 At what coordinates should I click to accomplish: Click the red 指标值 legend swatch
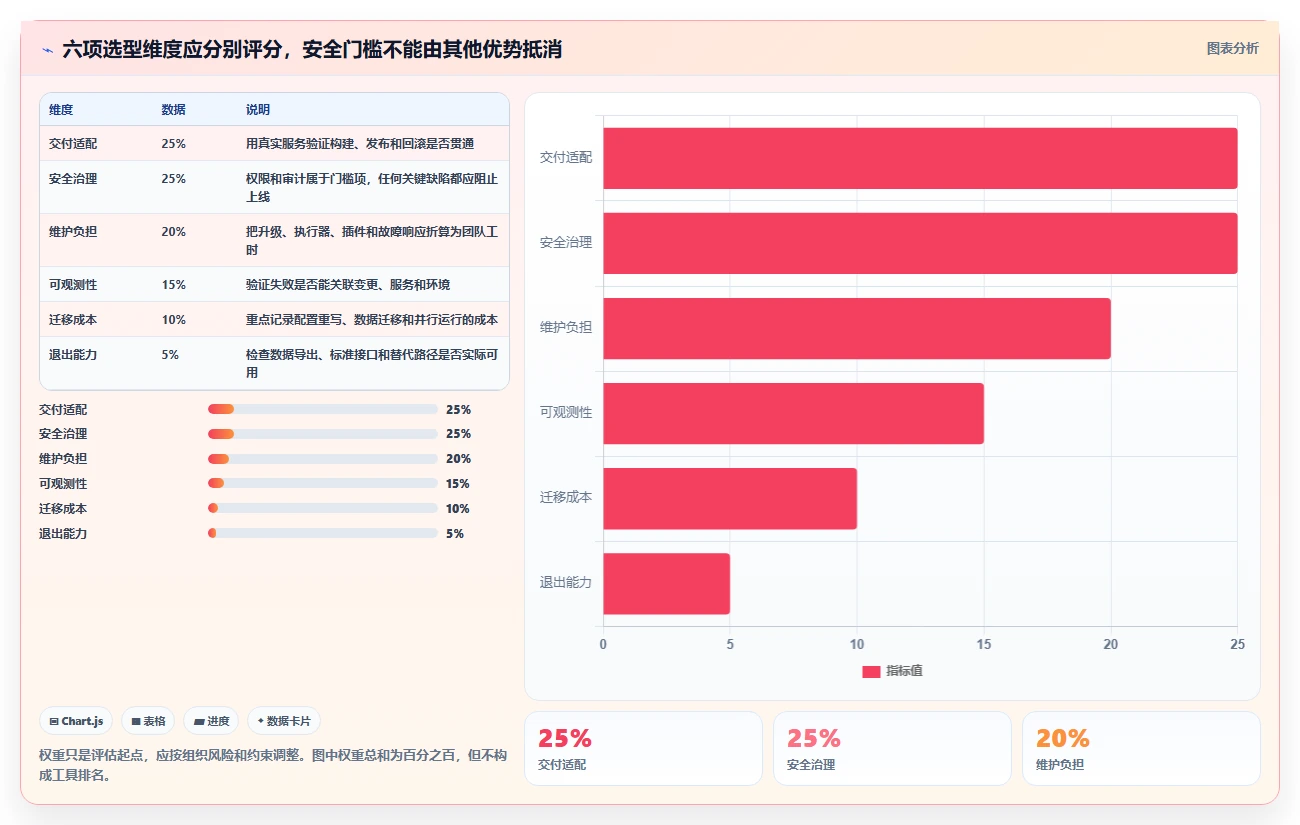tap(871, 672)
